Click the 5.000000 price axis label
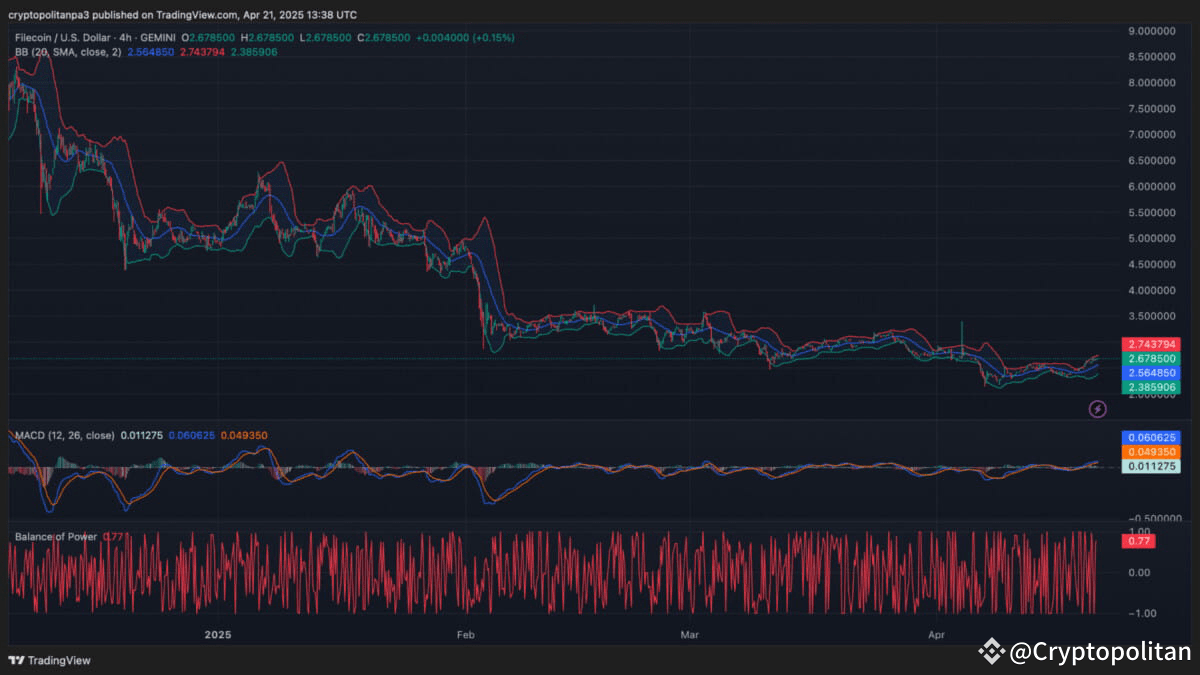Image resolution: width=1200 pixels, height=675 pixels. [x=1152, y=239]
